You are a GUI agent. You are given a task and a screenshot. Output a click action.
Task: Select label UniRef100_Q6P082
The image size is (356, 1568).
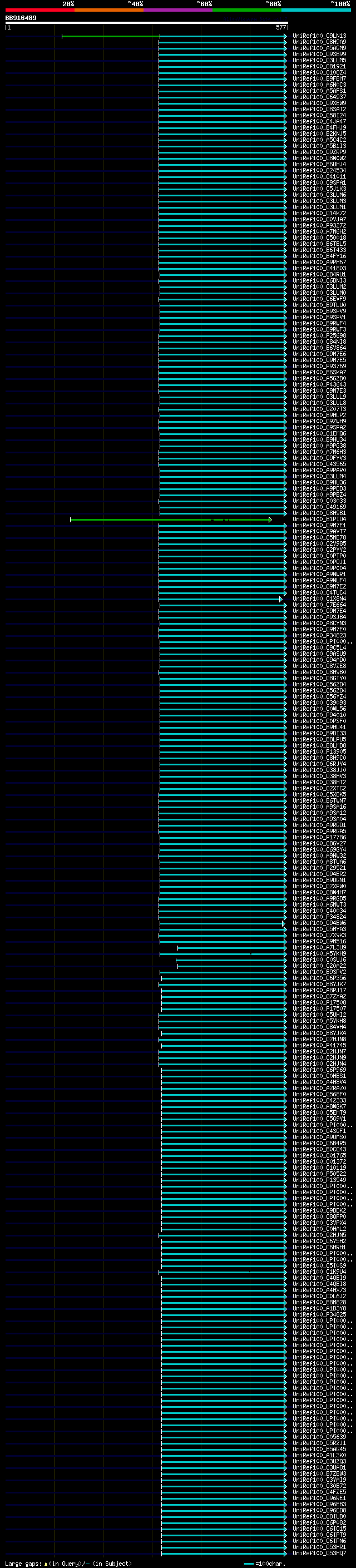(319, 1522)
